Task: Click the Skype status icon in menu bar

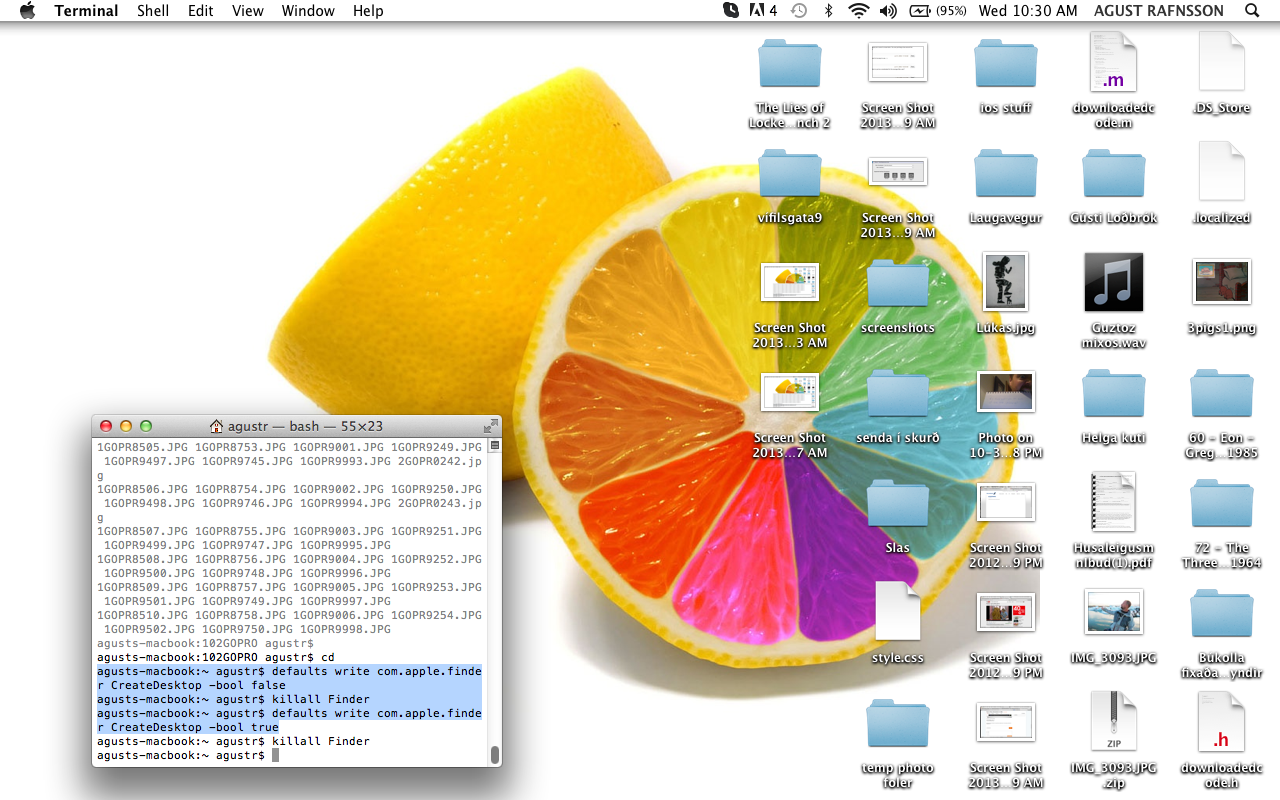Action: coord(731,11)
